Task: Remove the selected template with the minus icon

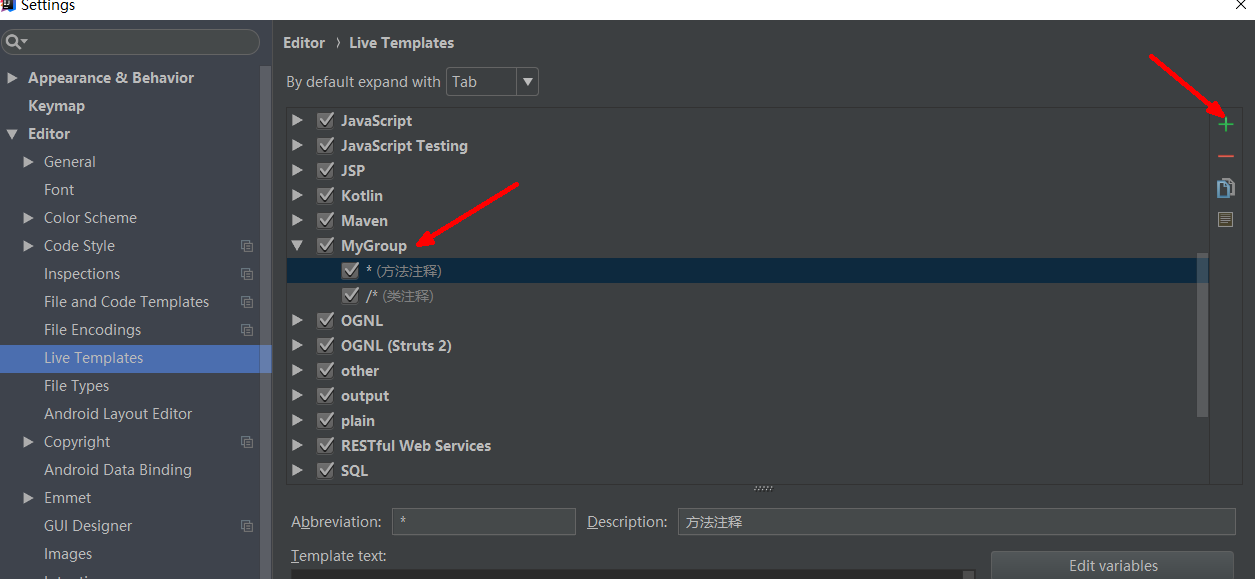Action: click(1226, 157)
